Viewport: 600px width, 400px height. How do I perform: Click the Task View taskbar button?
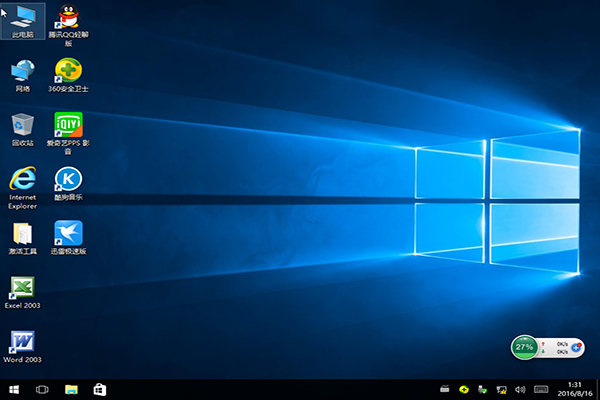[x=43, y=389]
